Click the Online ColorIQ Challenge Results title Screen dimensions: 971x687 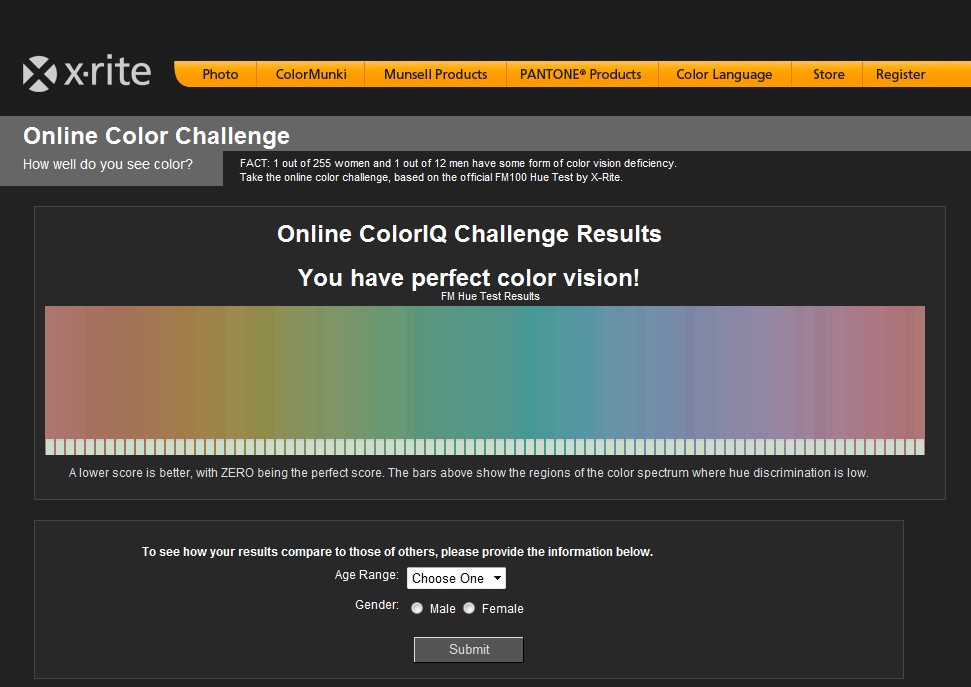point(469,234)
